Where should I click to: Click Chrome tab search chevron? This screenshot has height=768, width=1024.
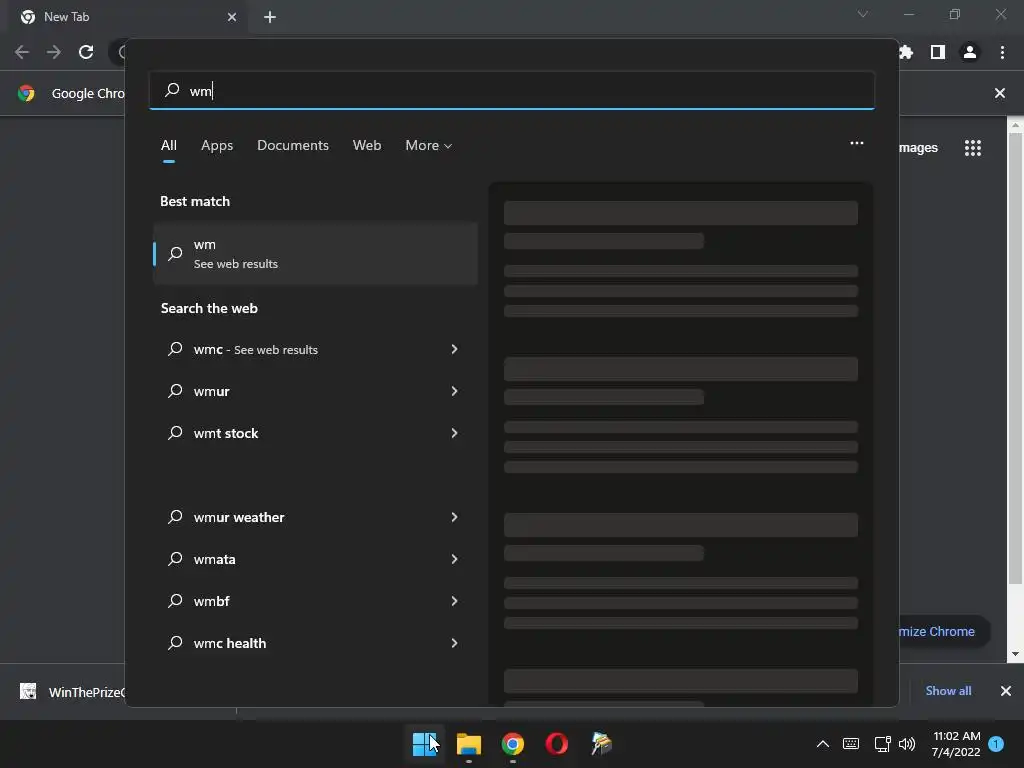click(863, 14)
